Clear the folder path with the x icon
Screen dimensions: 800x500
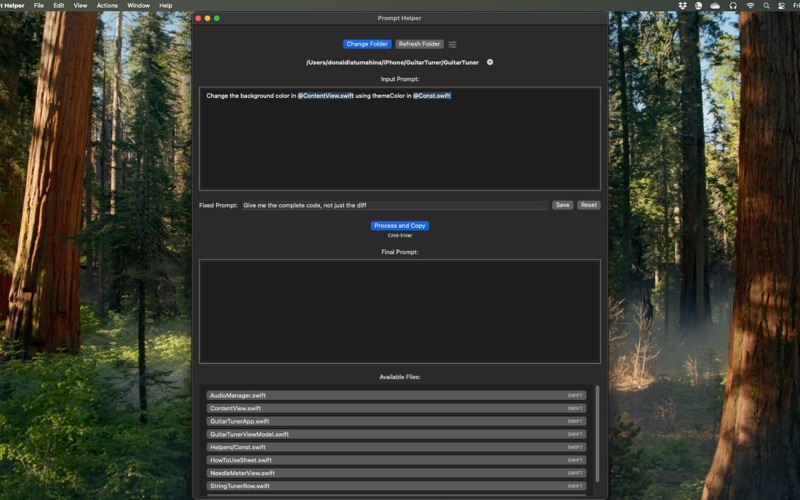click(490, 62)
